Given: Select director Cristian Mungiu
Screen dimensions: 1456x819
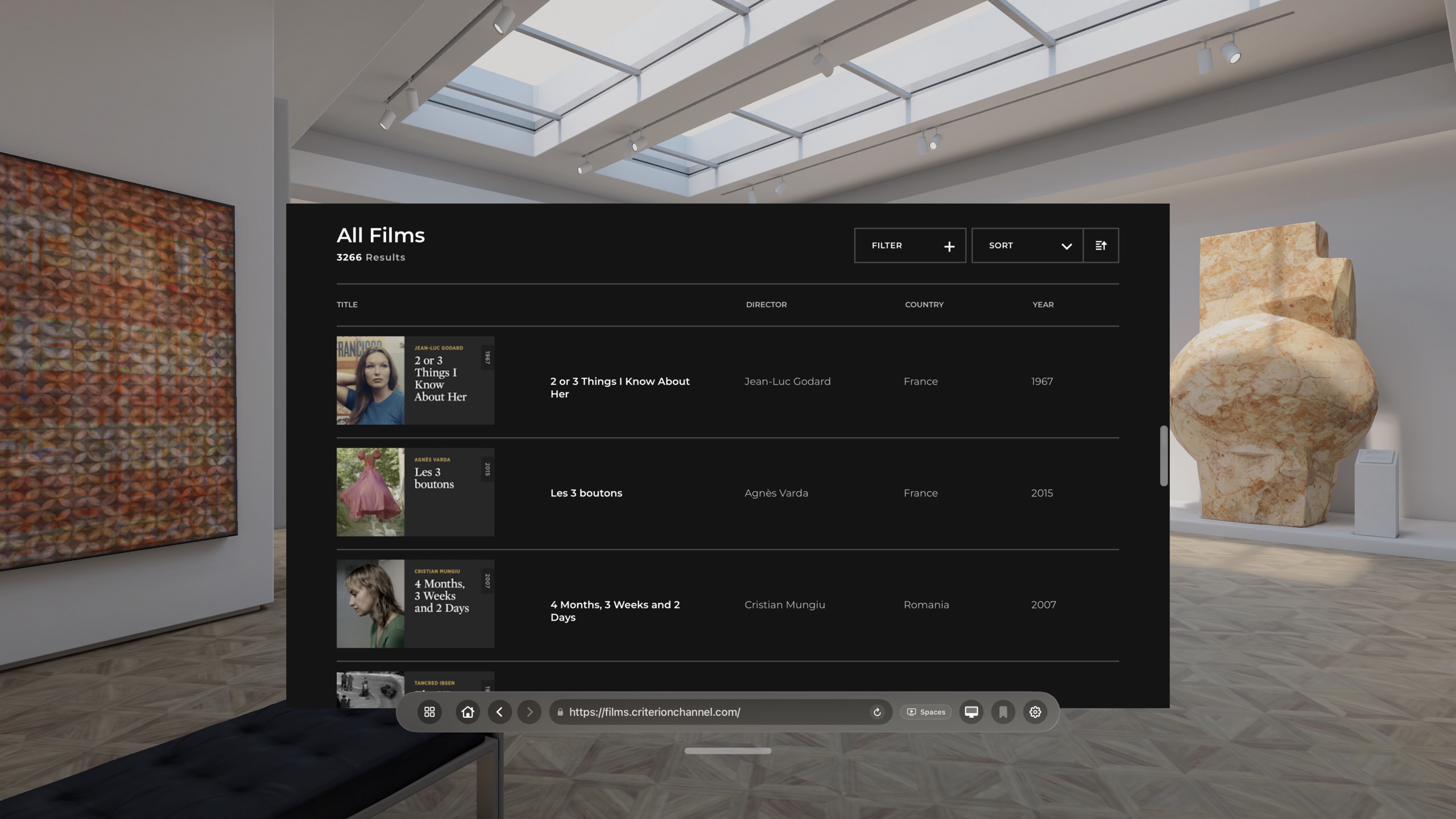Looking at the screenshot, I should pos(785,605).
